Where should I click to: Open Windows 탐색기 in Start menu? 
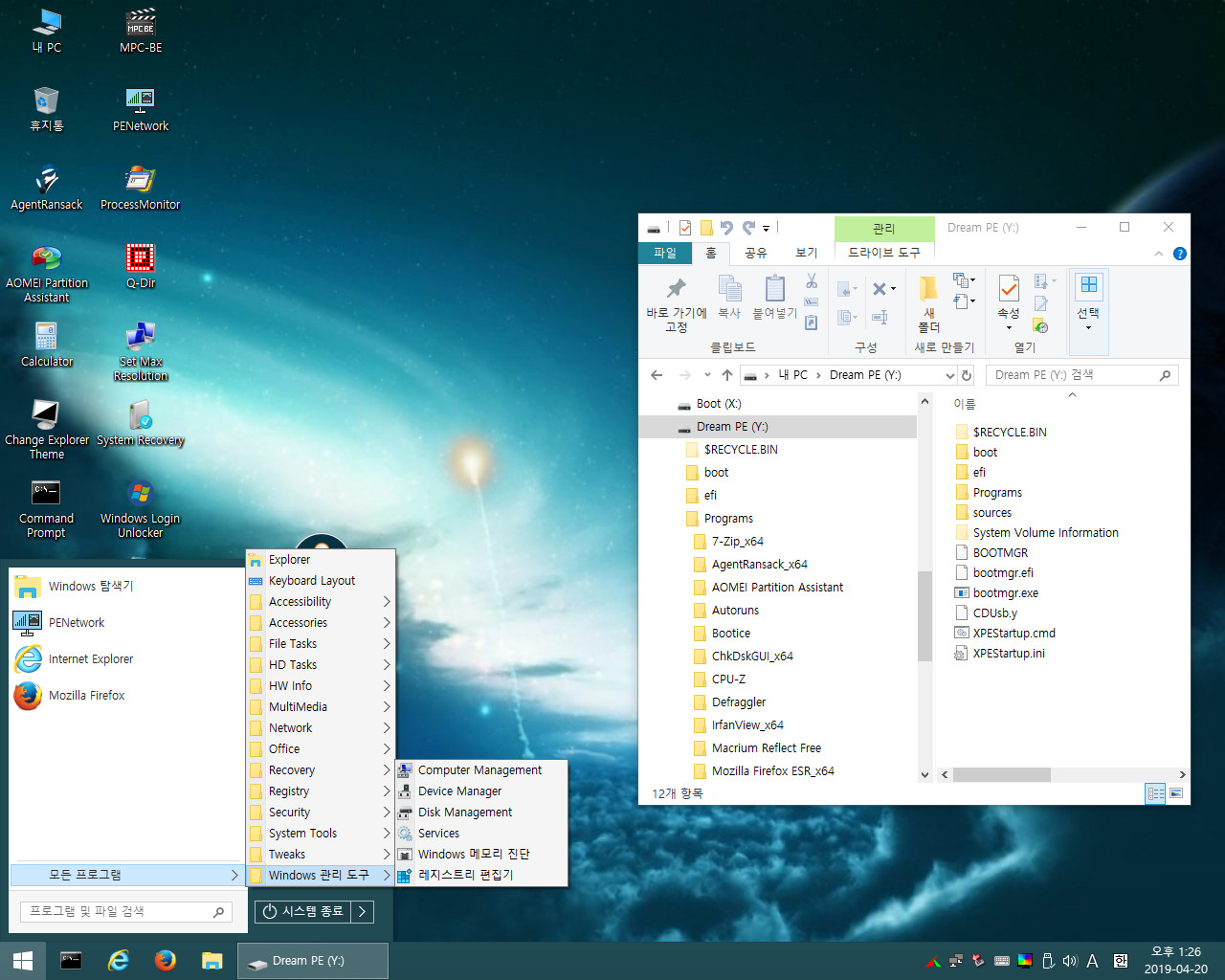pyautogui.click(x=125, y=587)
